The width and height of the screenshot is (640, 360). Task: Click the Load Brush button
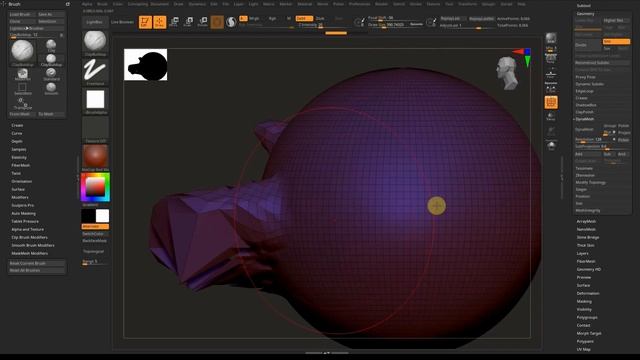click(22, 14)
